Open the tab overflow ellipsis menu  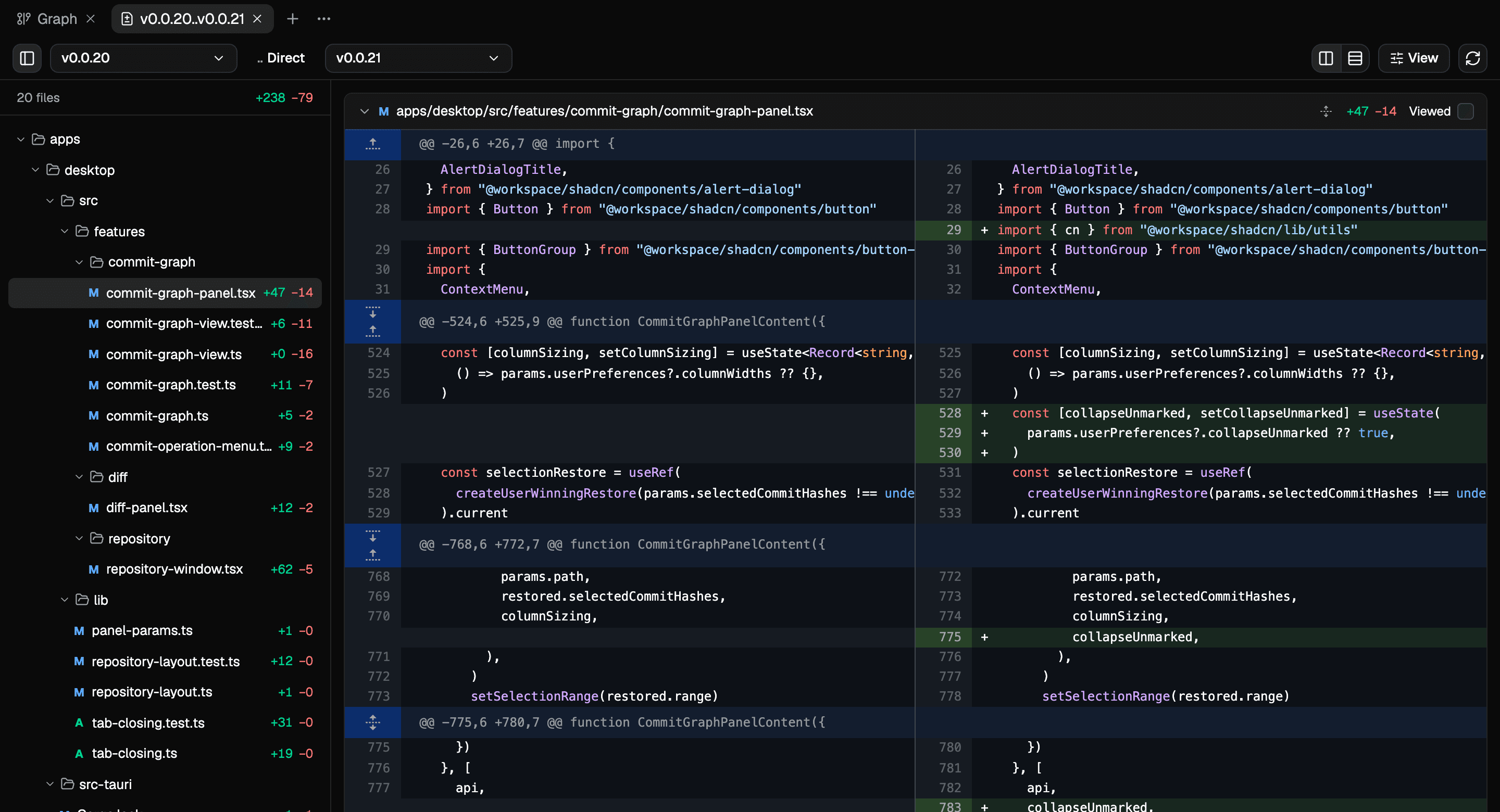[324, 19]
